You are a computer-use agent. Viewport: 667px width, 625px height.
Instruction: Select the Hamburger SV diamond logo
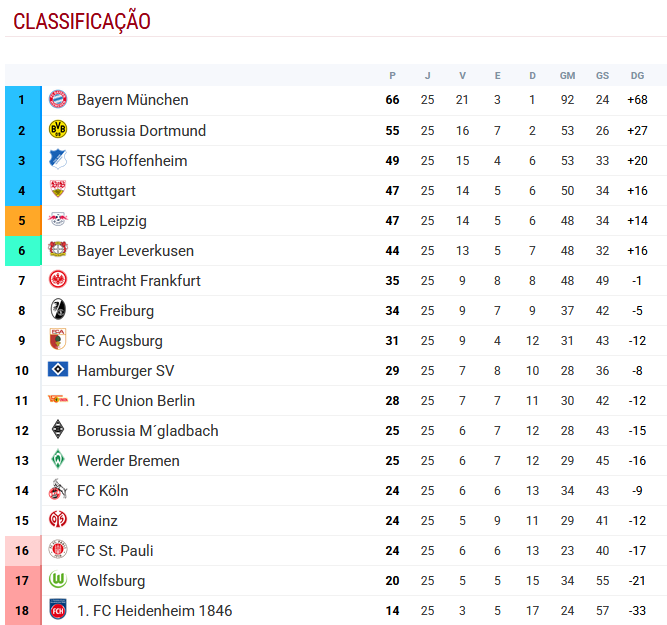(x=58, y=370)
